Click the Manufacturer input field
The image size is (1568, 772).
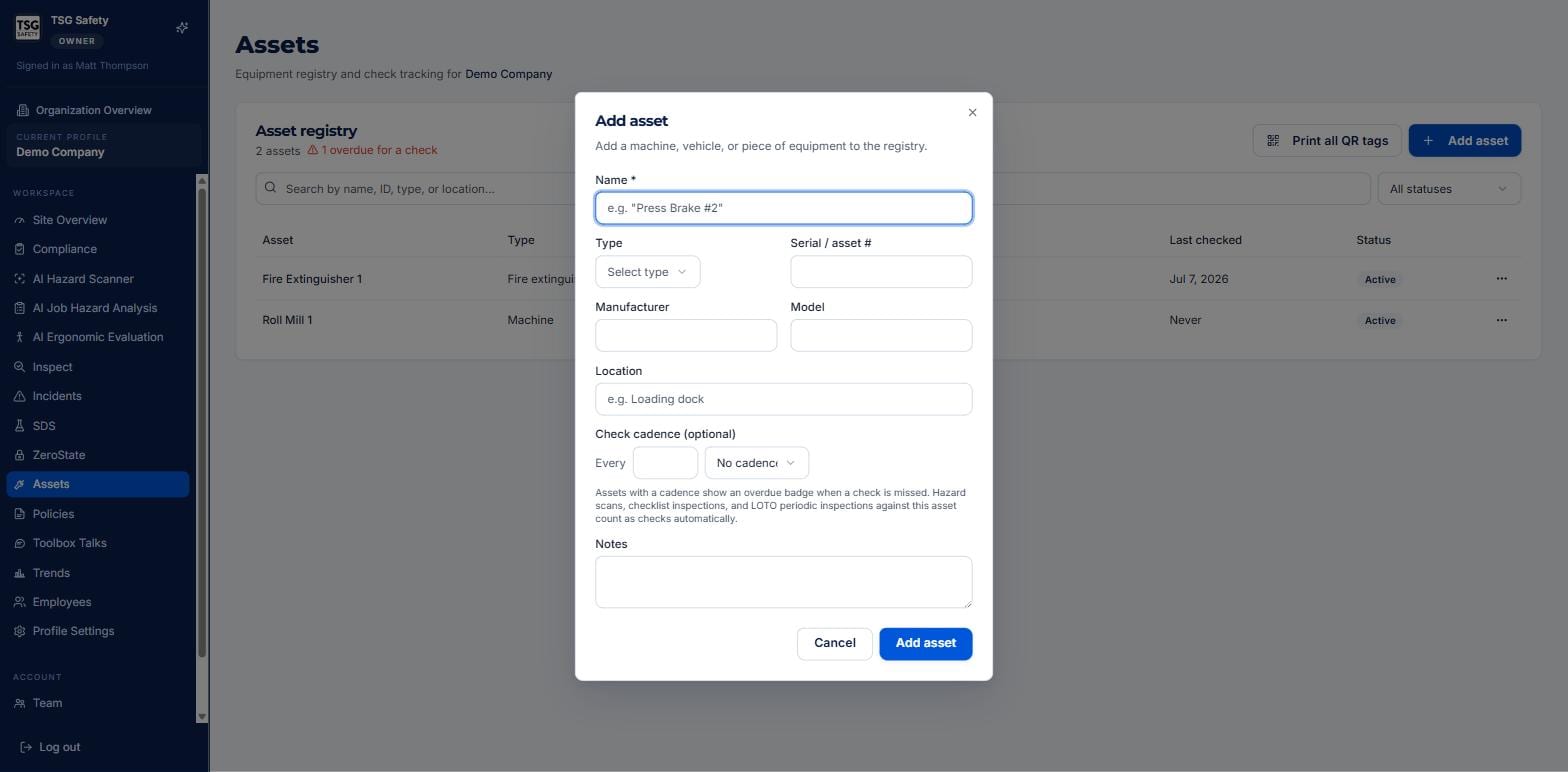click(x=686, y=336)
